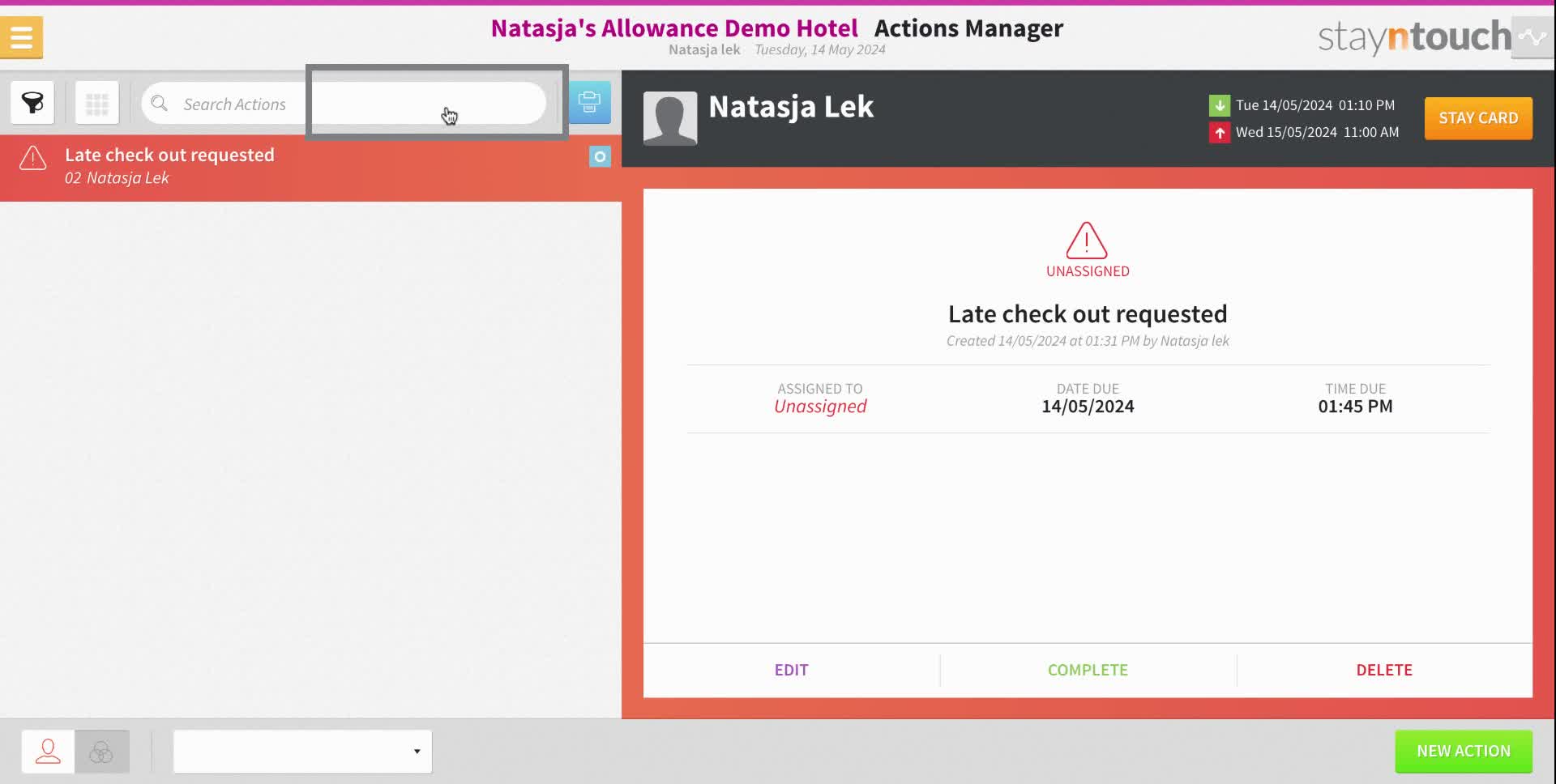Click the green arrival arrow icon
The width and height of the screenshot is (1556, 784).
(x=1219, y=105)
